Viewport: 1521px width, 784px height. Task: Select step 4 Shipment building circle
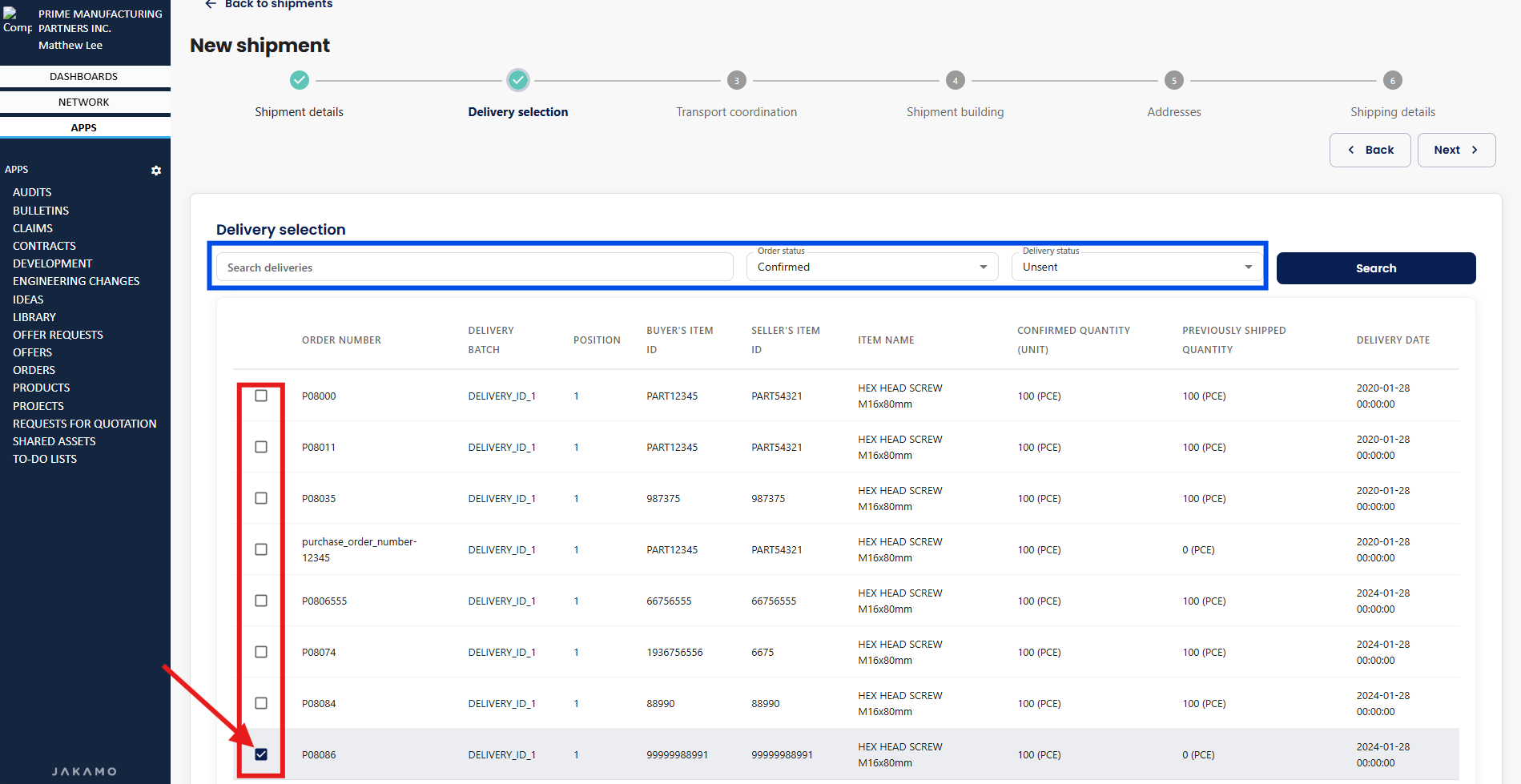tap(955, 80)
